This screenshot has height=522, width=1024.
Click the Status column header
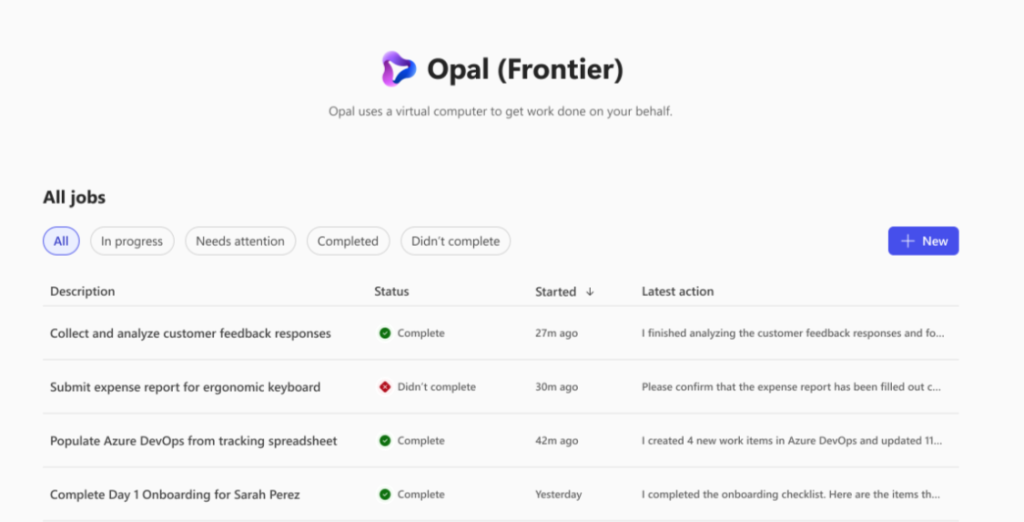tap(392, 292)
